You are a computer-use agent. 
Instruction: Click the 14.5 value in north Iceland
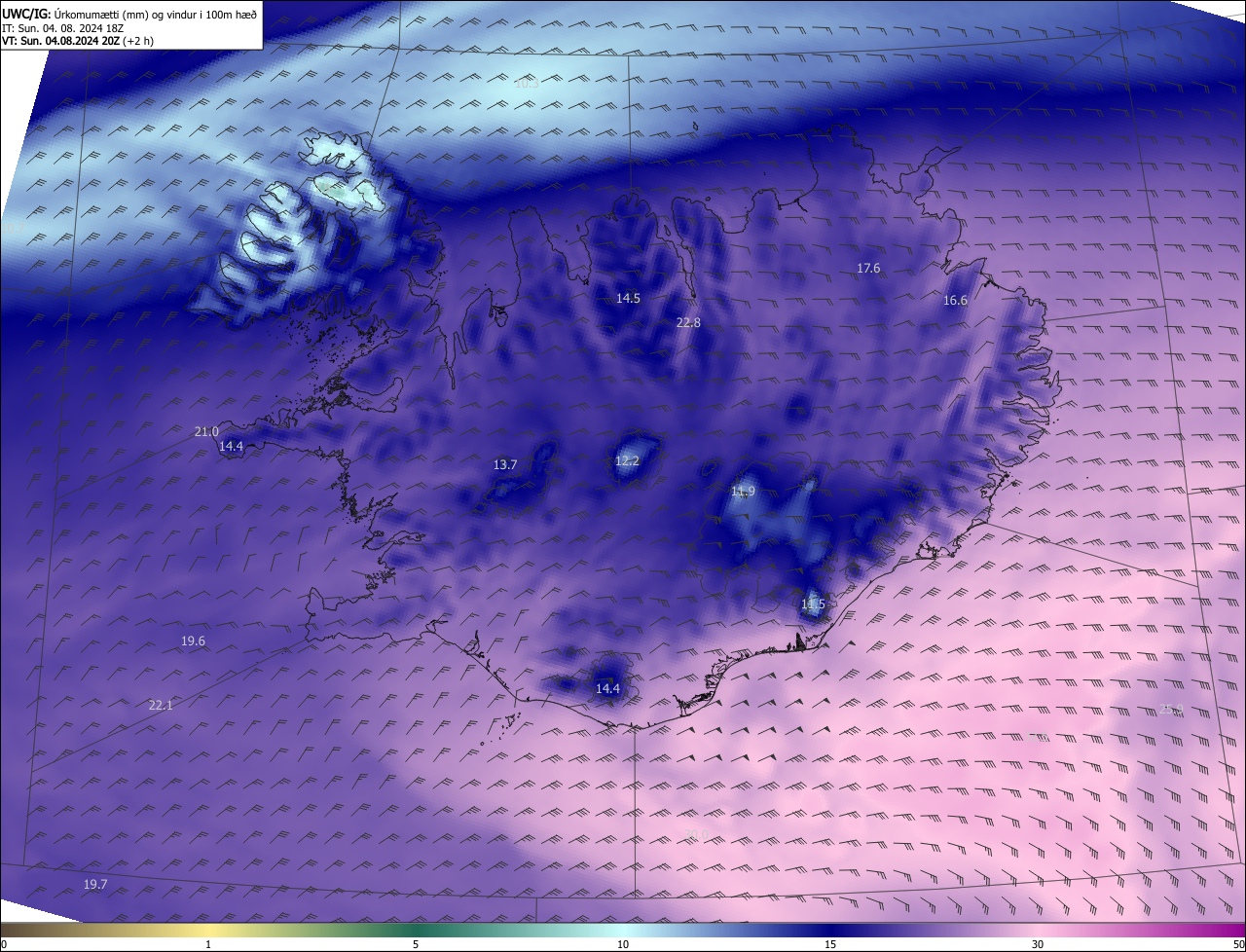(628, 298)
